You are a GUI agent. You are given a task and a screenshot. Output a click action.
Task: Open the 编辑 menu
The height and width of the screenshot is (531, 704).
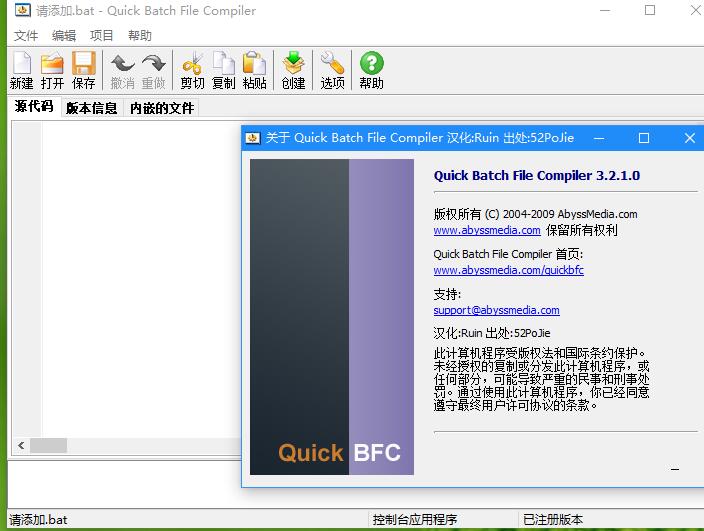click(64, 35)
